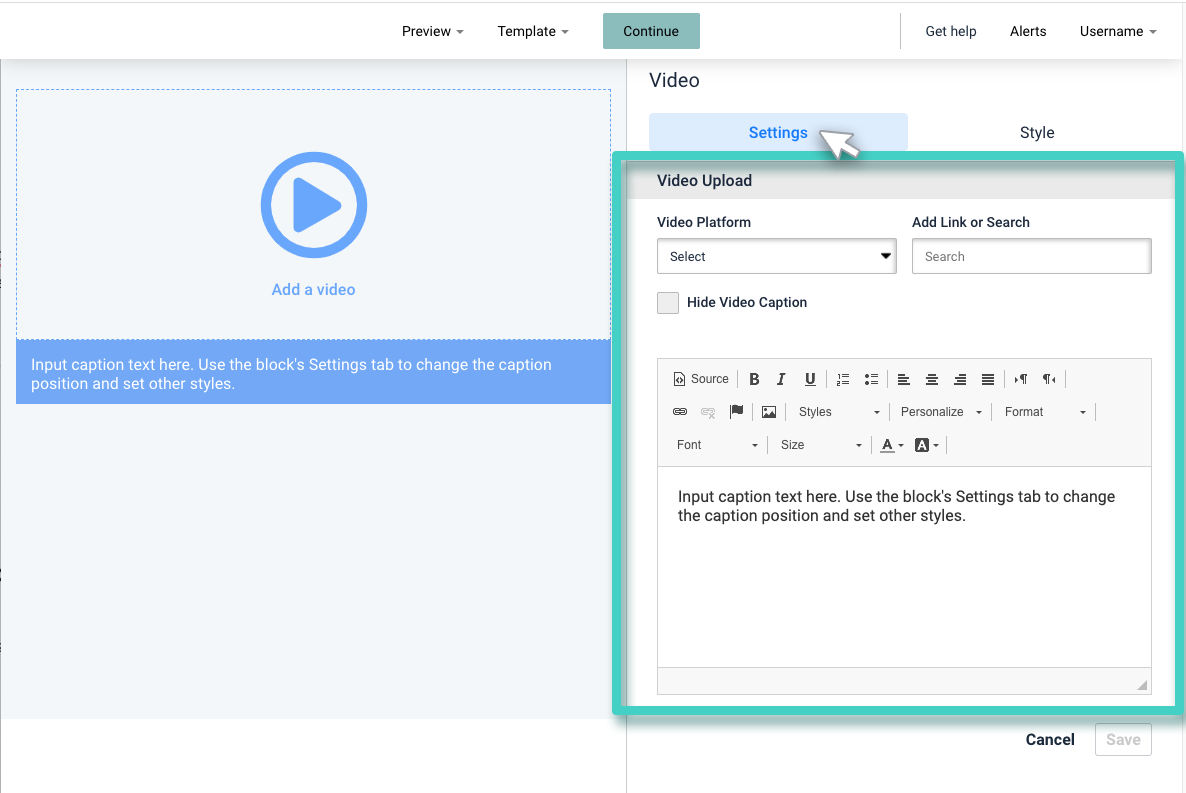This screenshot has width=1186, height=793.
Task: Open the Template menu
Action: pos(533,31)
